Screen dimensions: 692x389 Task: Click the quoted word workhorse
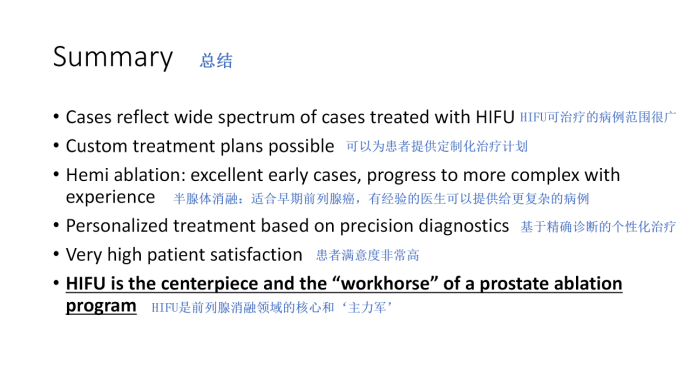point(384,283)
